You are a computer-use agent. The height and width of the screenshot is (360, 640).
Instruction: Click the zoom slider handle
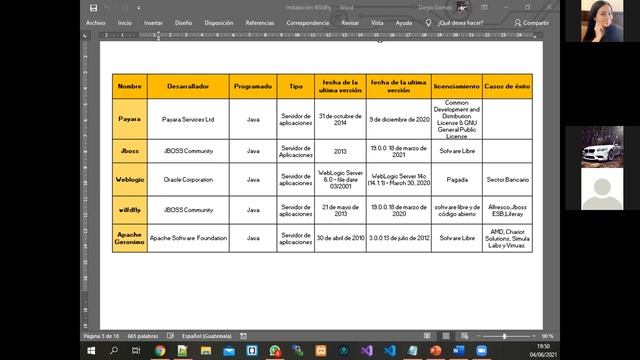point(504,336)
